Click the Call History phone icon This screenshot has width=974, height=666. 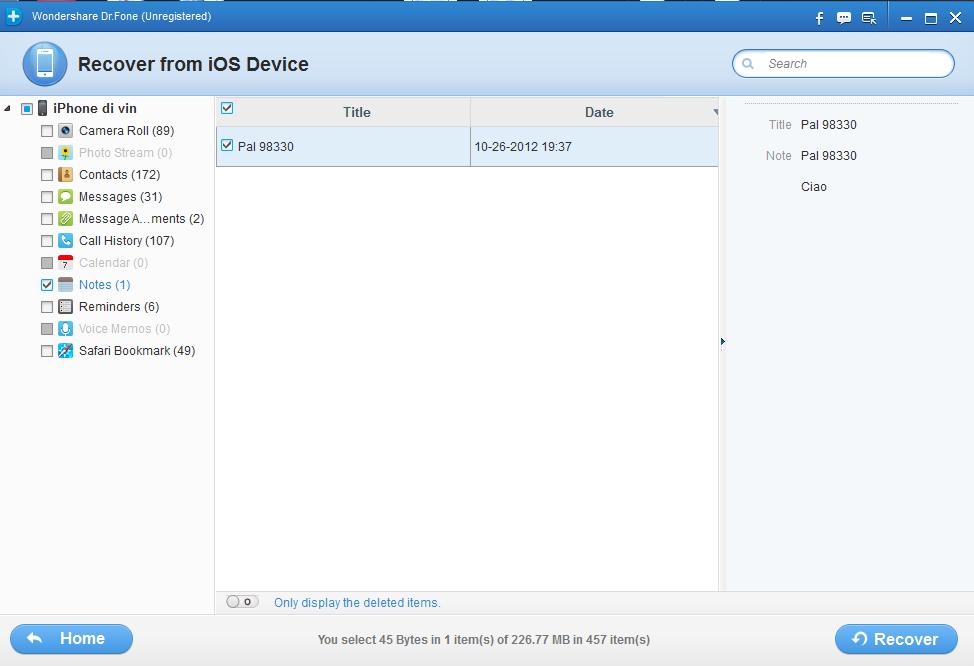(65, 240)
